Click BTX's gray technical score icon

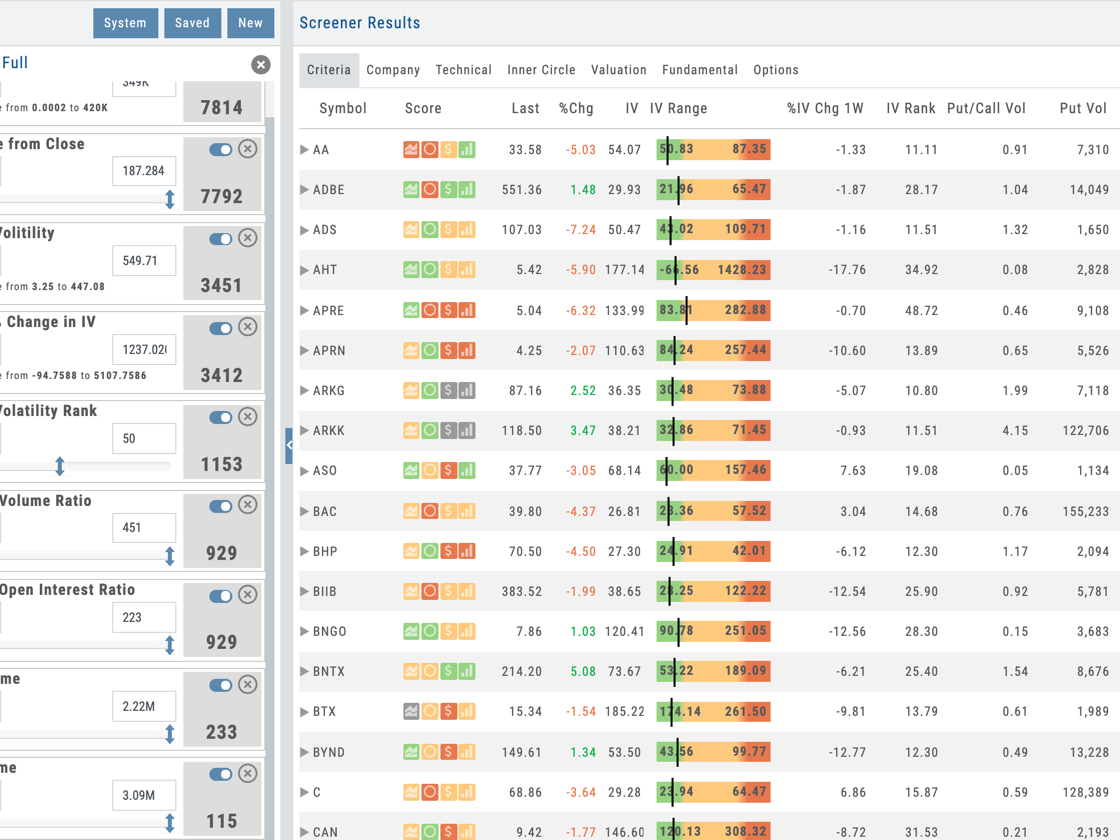click(411, 711)
